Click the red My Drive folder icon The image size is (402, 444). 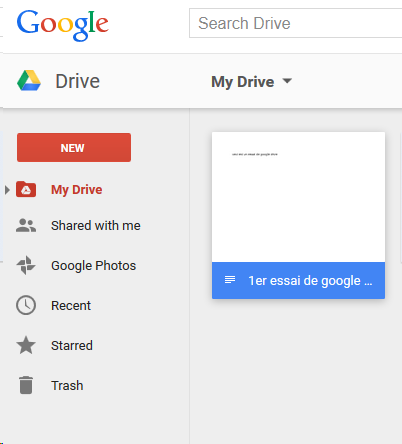point(26,189)
